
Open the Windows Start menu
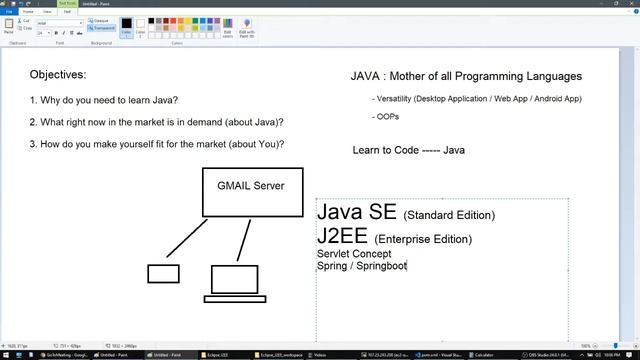pyautogui.click(x=6, y=355)
